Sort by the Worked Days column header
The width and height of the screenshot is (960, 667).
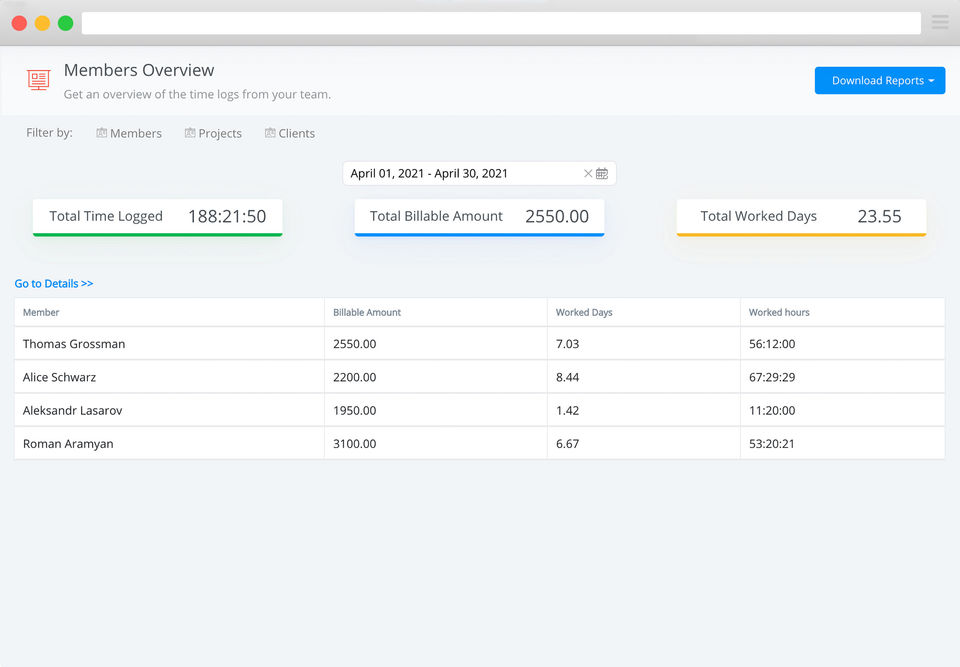[584, 312]
